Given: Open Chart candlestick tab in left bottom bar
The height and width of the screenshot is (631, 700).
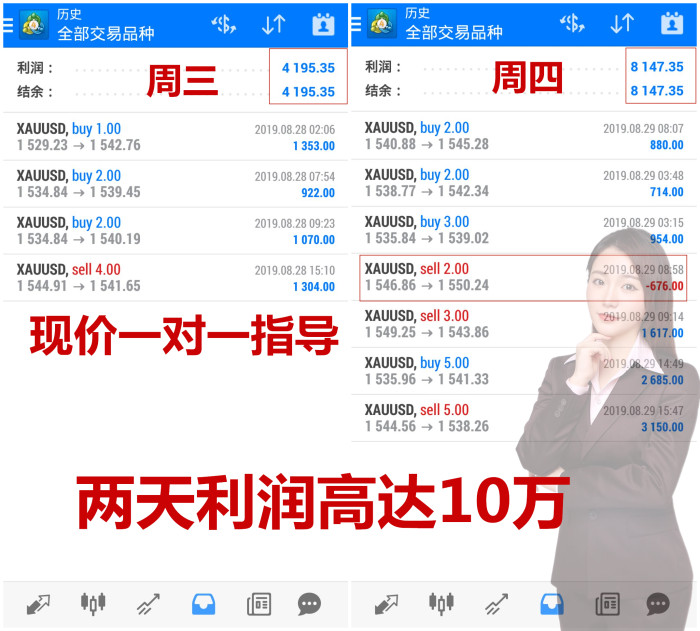Looking at the screenshot, I should click(x=93, y=604).
